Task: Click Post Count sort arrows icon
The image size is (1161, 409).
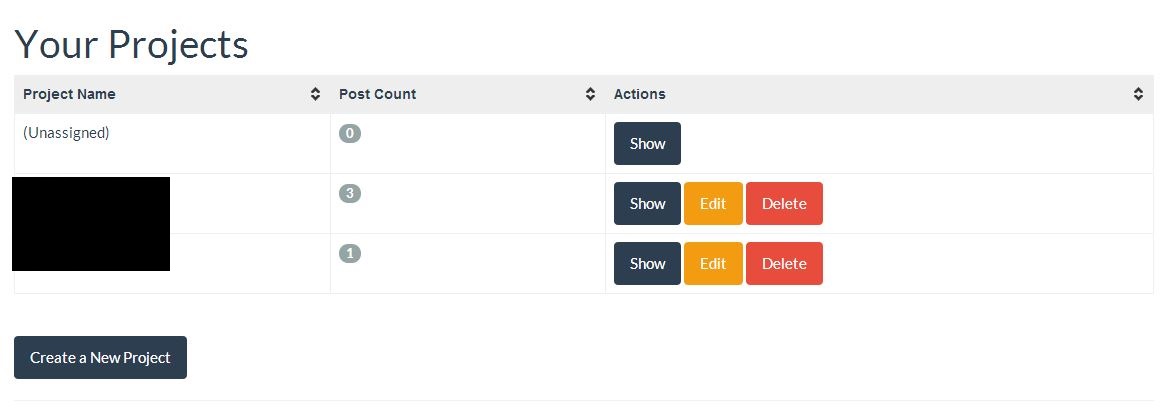Action: (590, 94)
